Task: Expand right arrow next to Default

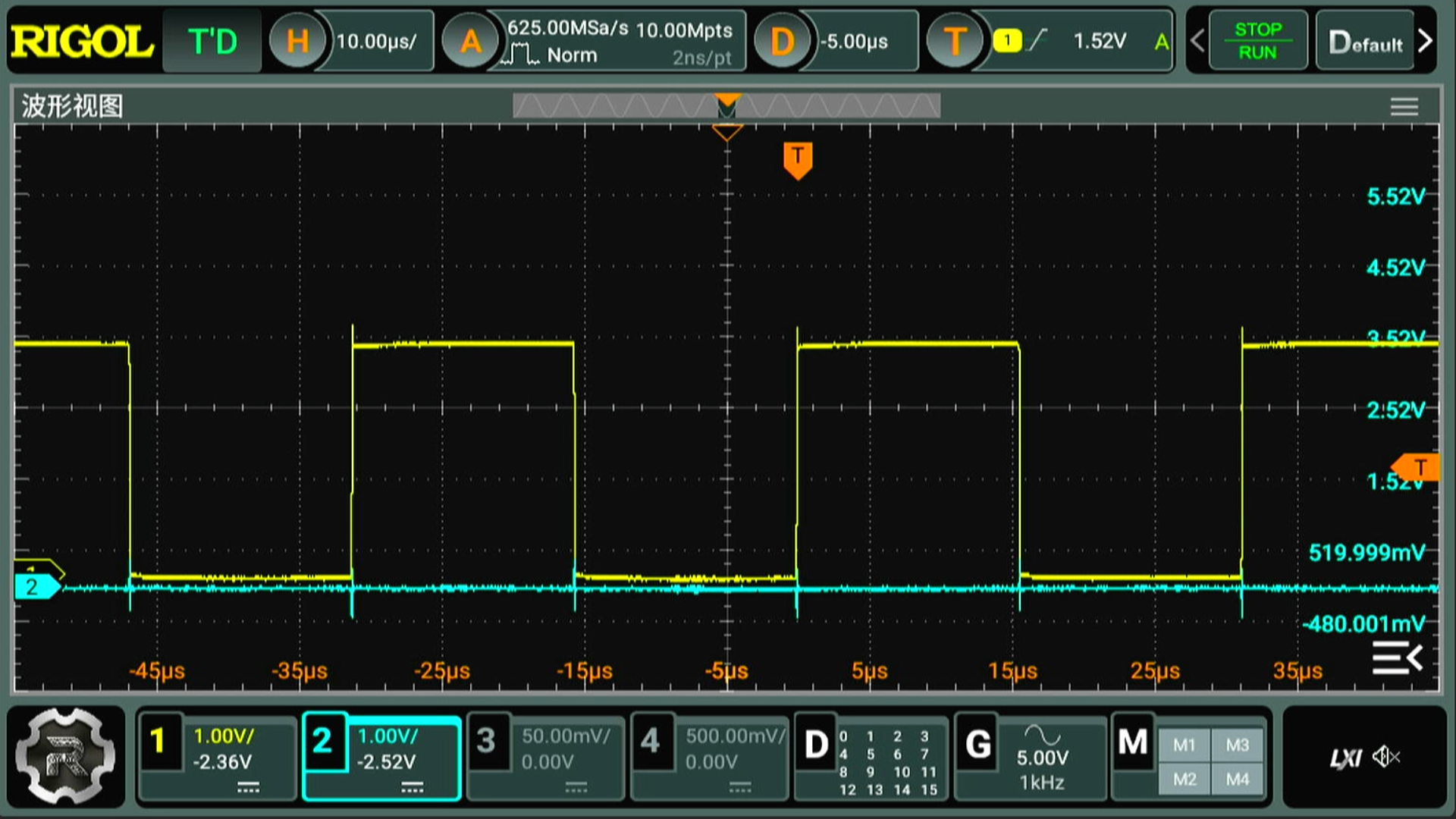Action: point(1425,41)
